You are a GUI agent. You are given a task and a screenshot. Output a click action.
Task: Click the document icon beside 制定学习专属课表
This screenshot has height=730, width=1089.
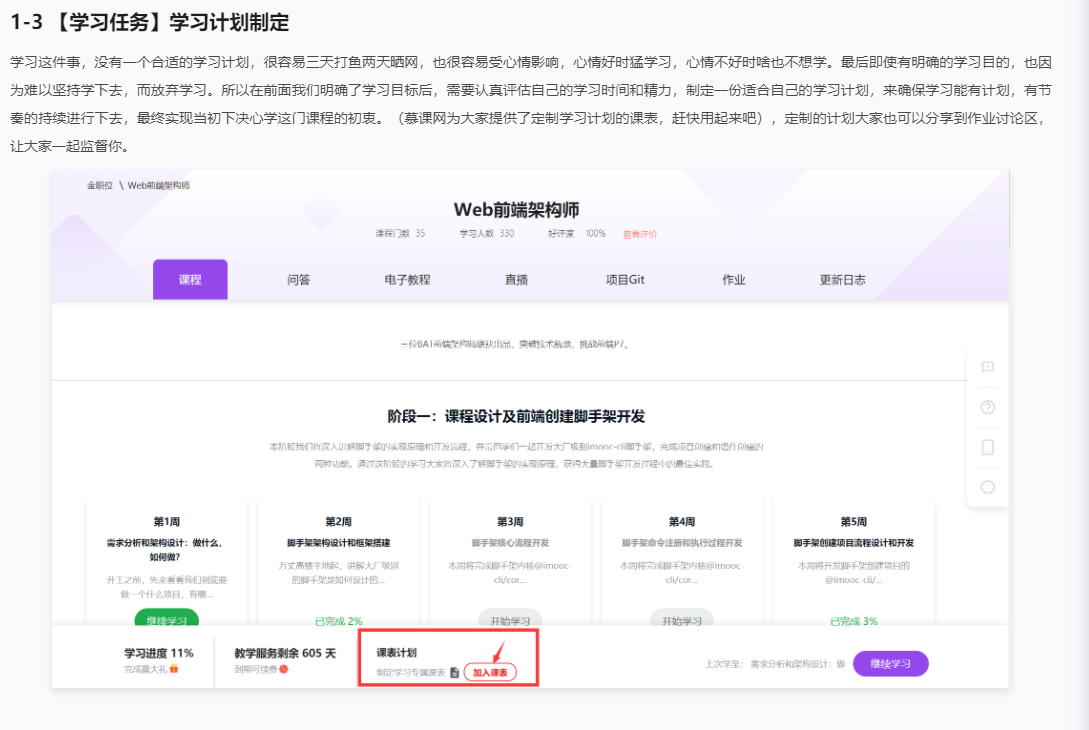coord(454,673)
